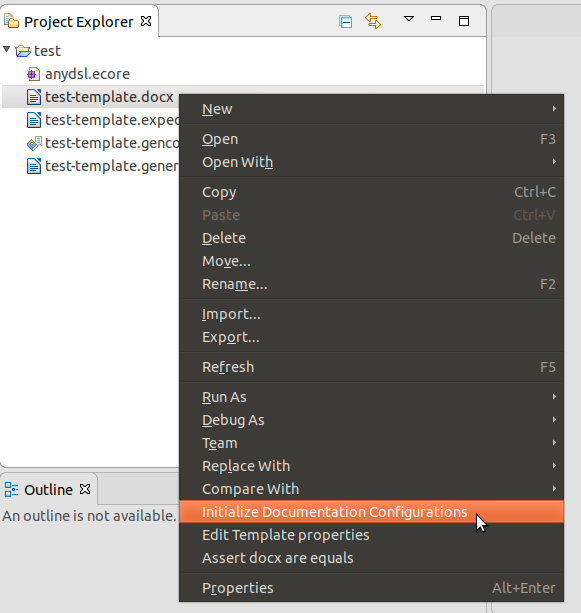
Task: Close the Project Explorer tab
Action: click(146, 21)
